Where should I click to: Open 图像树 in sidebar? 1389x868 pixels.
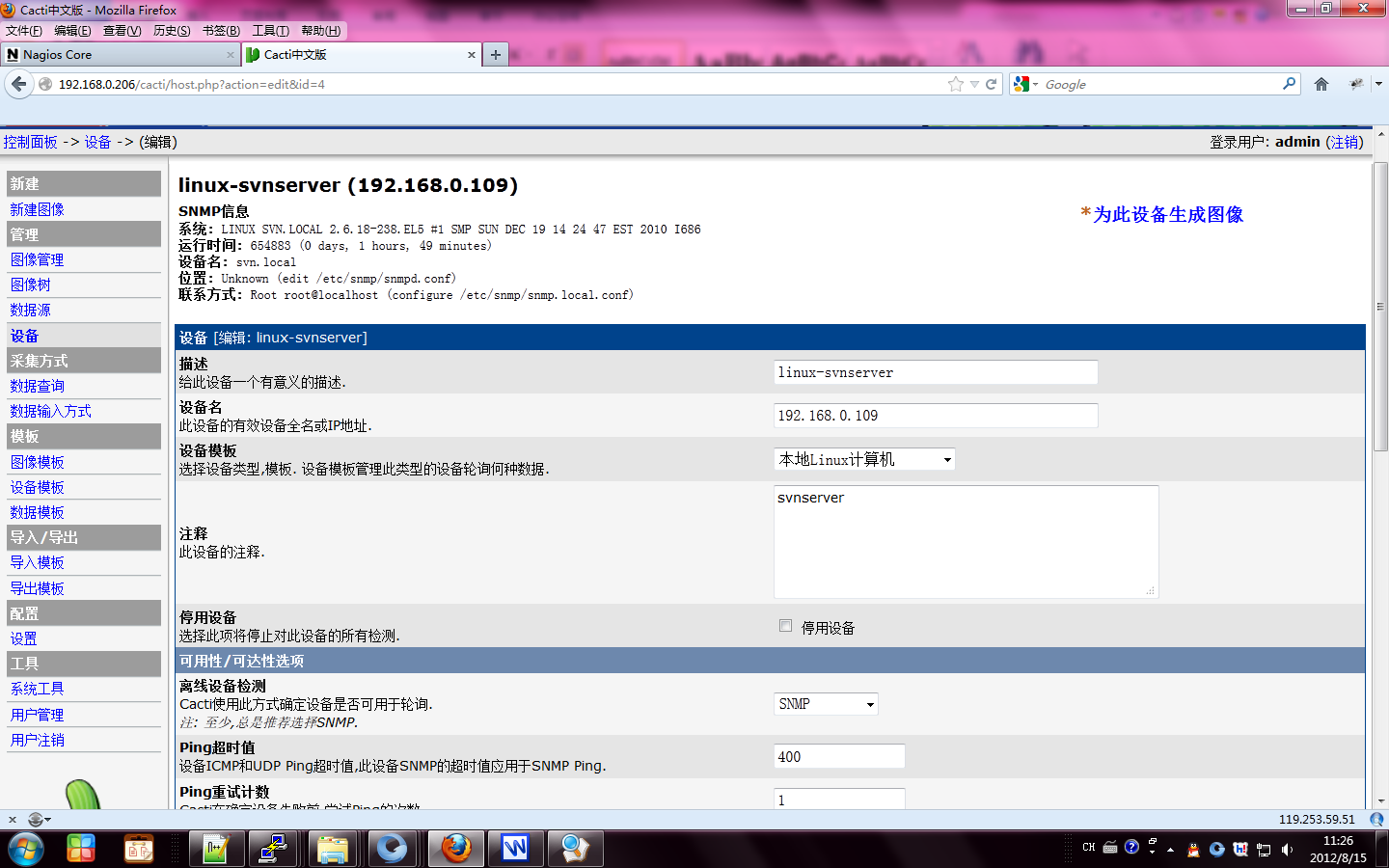(30, 285)
